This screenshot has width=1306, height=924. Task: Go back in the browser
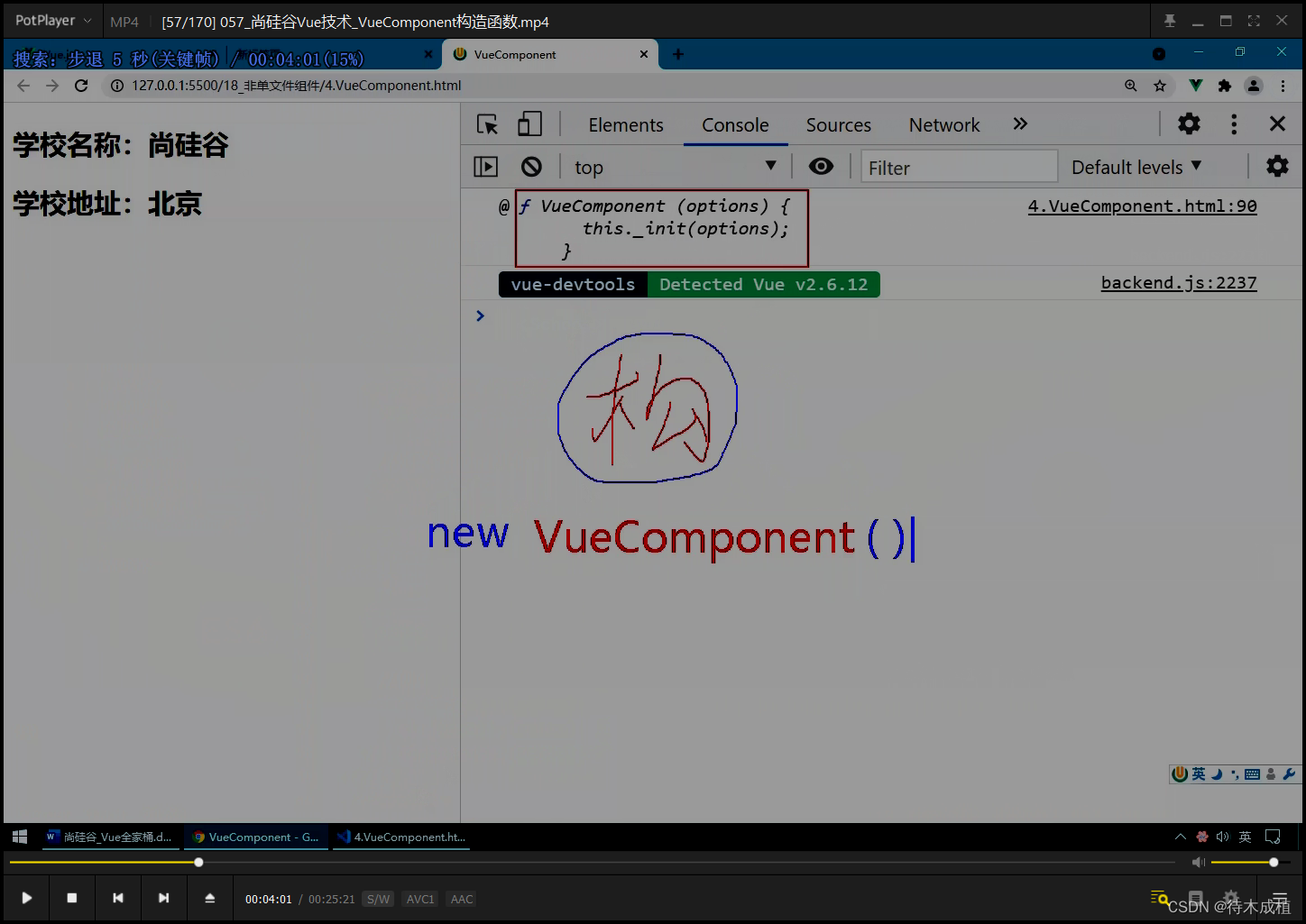pyautogui.click(x=23, y=86)
